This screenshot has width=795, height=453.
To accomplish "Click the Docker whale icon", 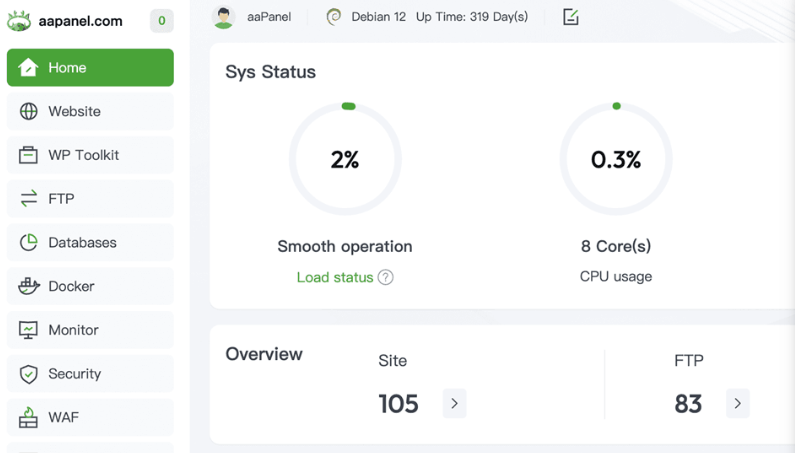I will (29, 286).
